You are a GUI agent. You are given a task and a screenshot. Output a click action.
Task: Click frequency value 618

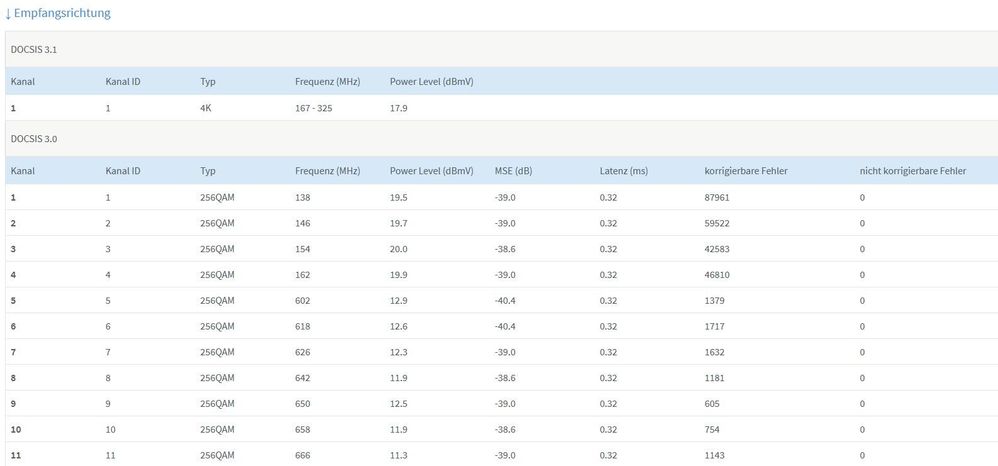(x=303, y=327)
